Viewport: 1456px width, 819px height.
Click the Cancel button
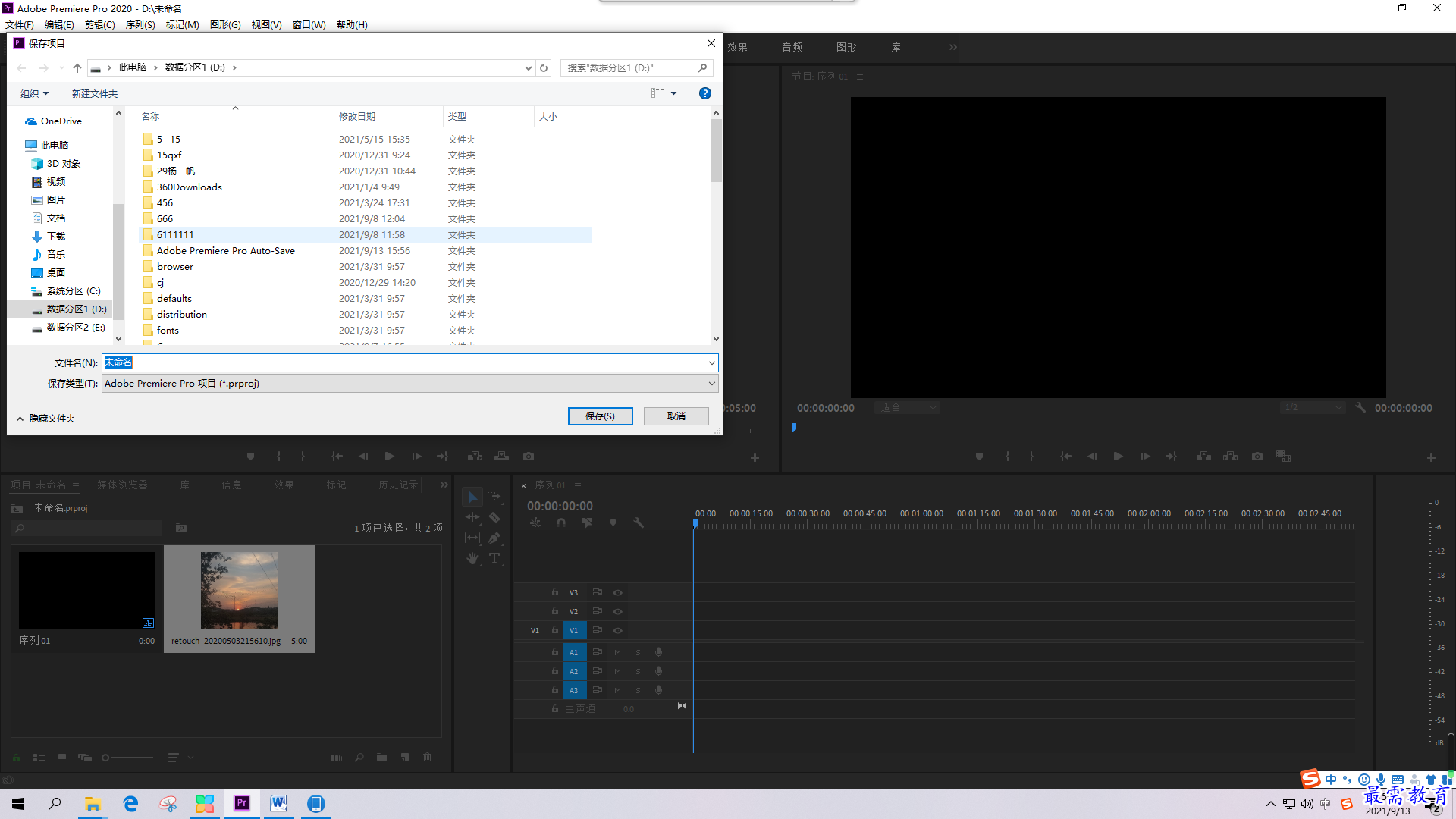point(676,416)
